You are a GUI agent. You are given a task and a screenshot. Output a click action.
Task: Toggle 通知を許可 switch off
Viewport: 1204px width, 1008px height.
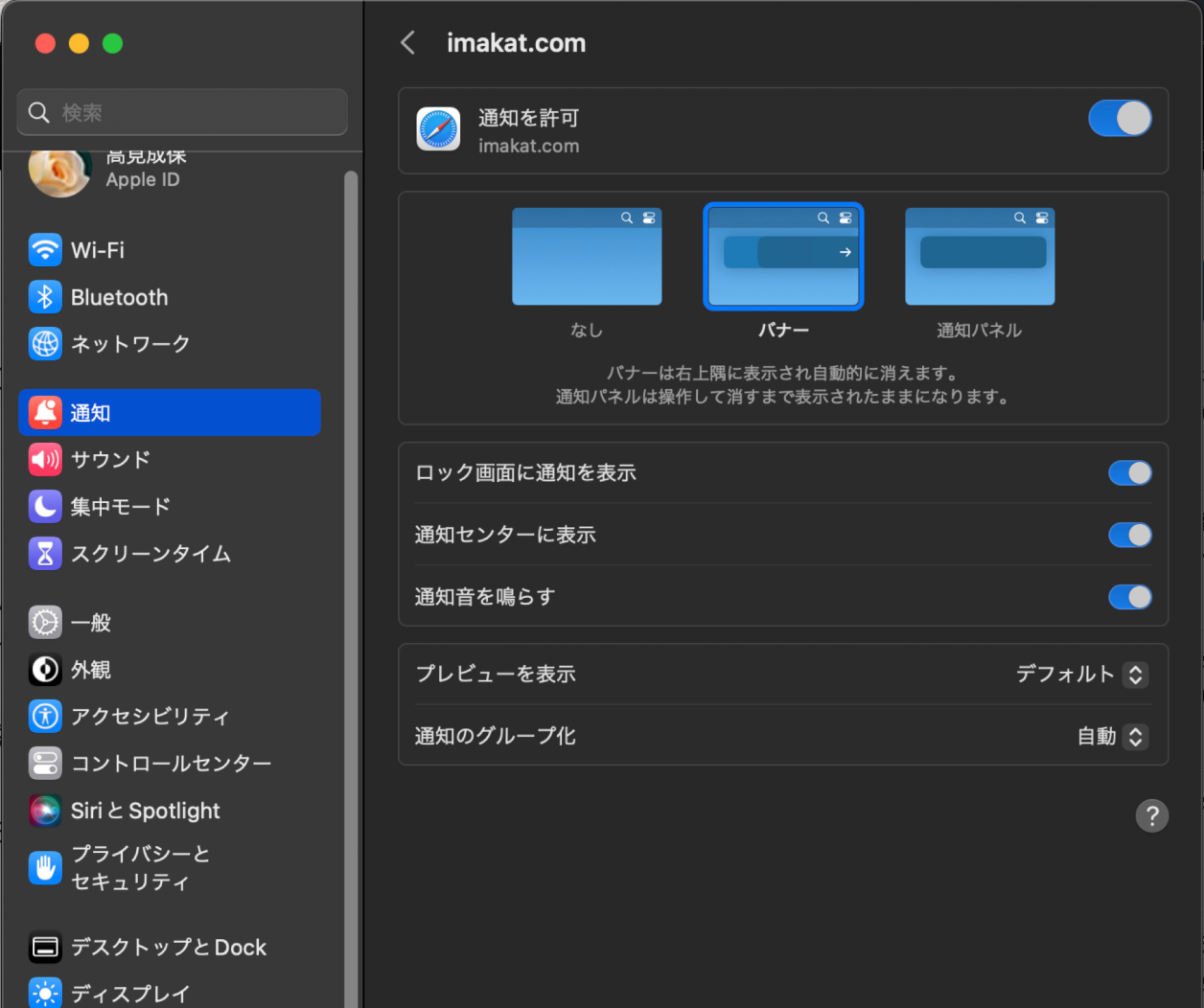(x=1120, y=119)
